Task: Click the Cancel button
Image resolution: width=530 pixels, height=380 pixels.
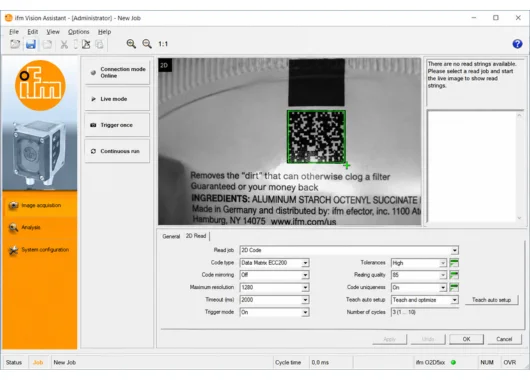Action: (504, 339)
